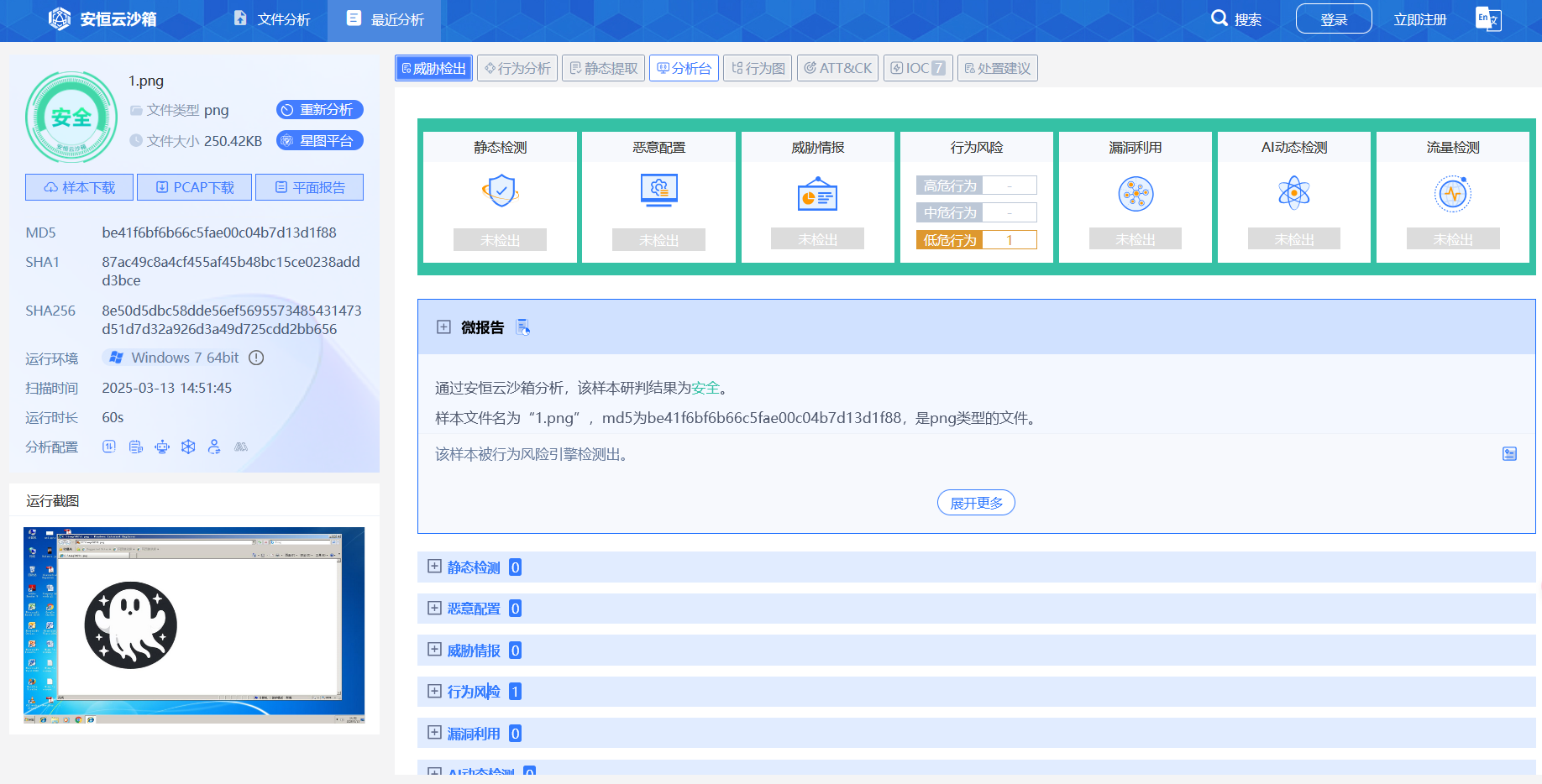This screenshot has width=1542, height=784.
Task: Click the traffic detection pulse icon
Action: tap(1453, 194)
